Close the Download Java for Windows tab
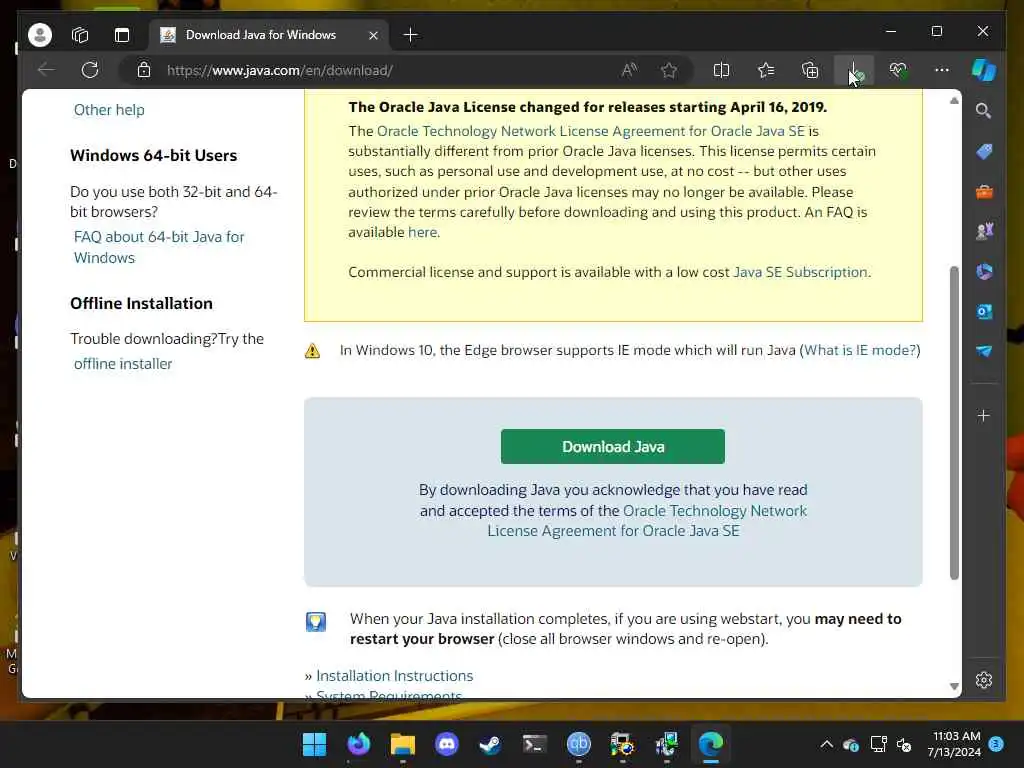Viewport: 1024px width, 768px height. click(x=373, y=35)
